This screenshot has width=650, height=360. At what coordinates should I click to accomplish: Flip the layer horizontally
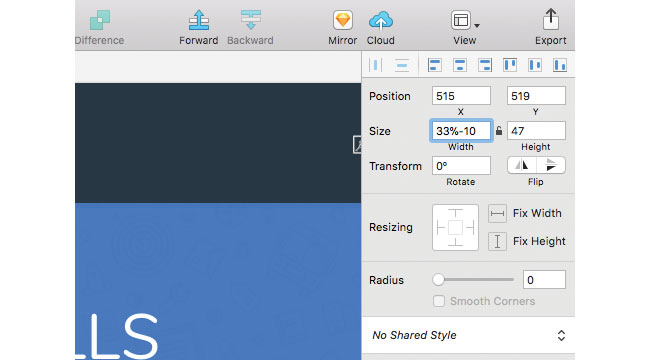click(x=522, y=165)
